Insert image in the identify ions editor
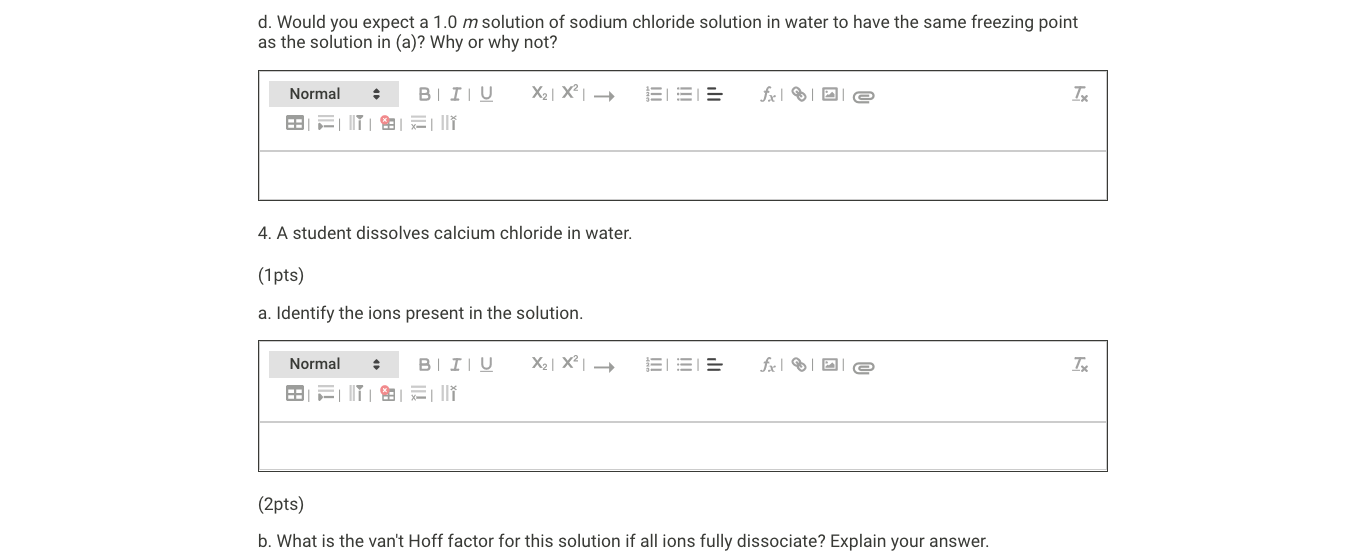This screenshot has height=559, width=1366. [x=830, y=365]
